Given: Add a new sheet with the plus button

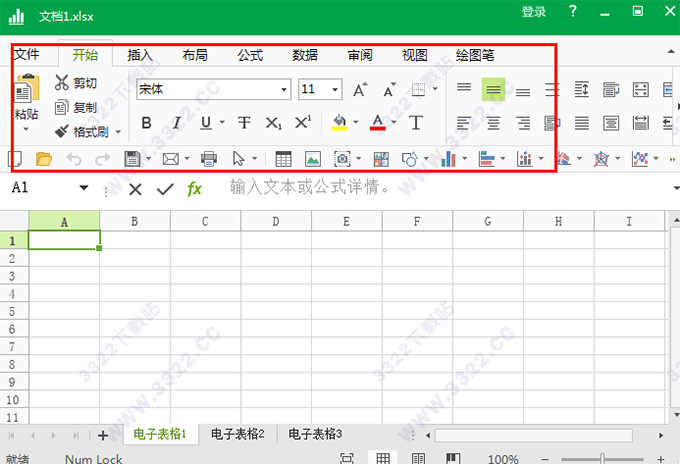Looking at the screenshot, I should (x=103, y=435).
